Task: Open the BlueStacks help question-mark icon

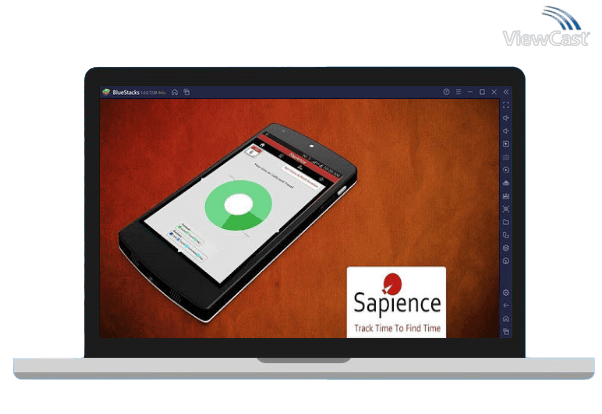Action: [x=446, y=92]
